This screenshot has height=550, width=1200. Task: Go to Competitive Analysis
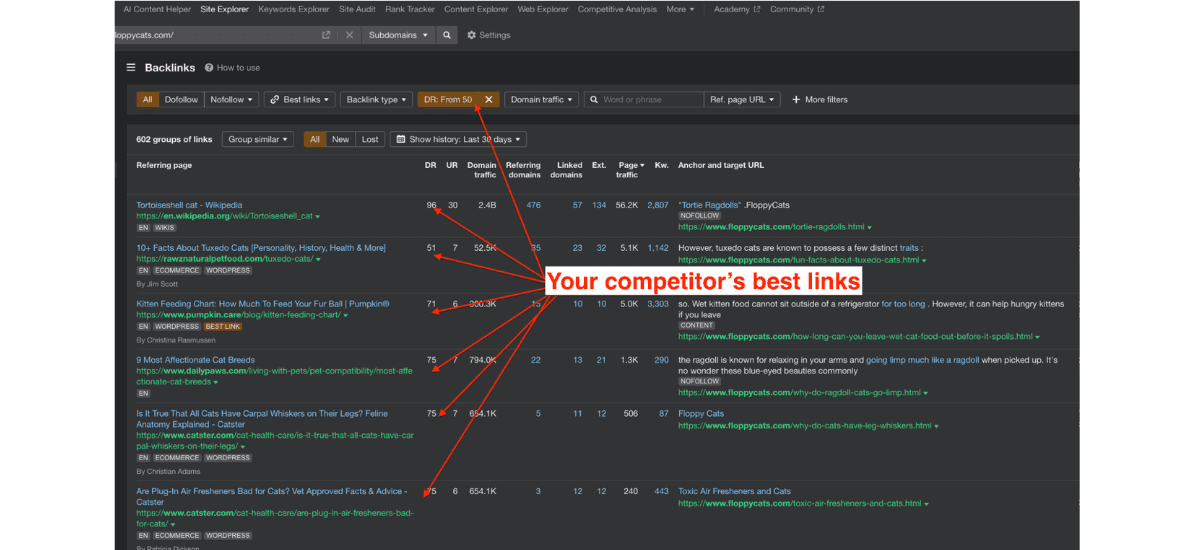(618, 9)
